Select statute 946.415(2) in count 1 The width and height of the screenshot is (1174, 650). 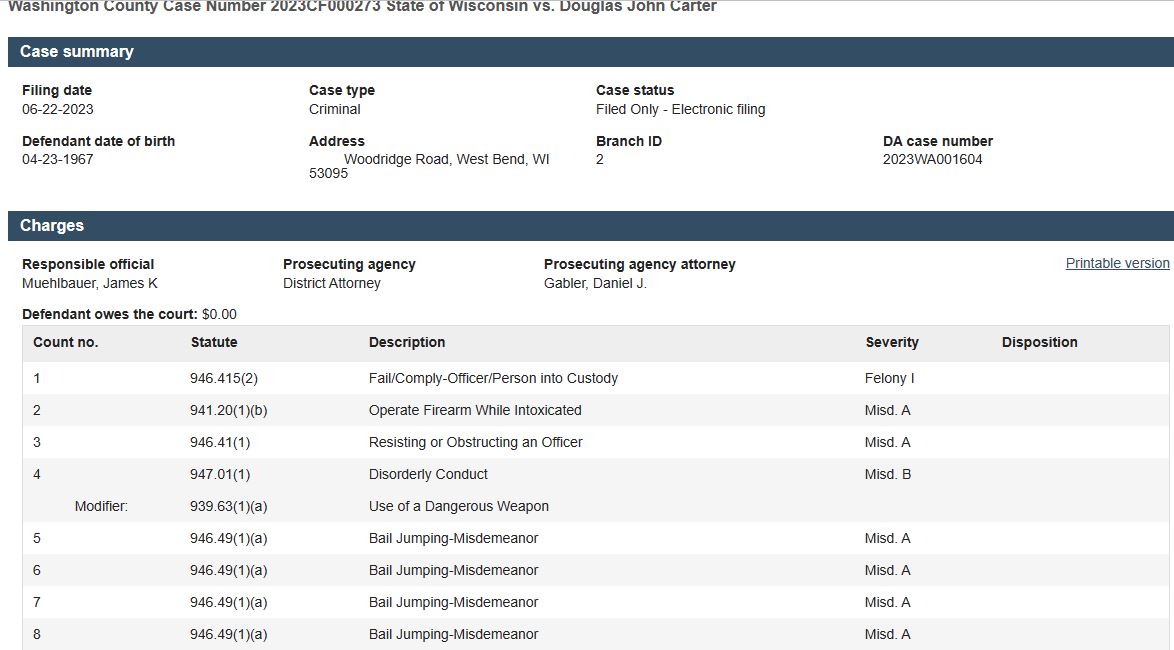[224, 378]
